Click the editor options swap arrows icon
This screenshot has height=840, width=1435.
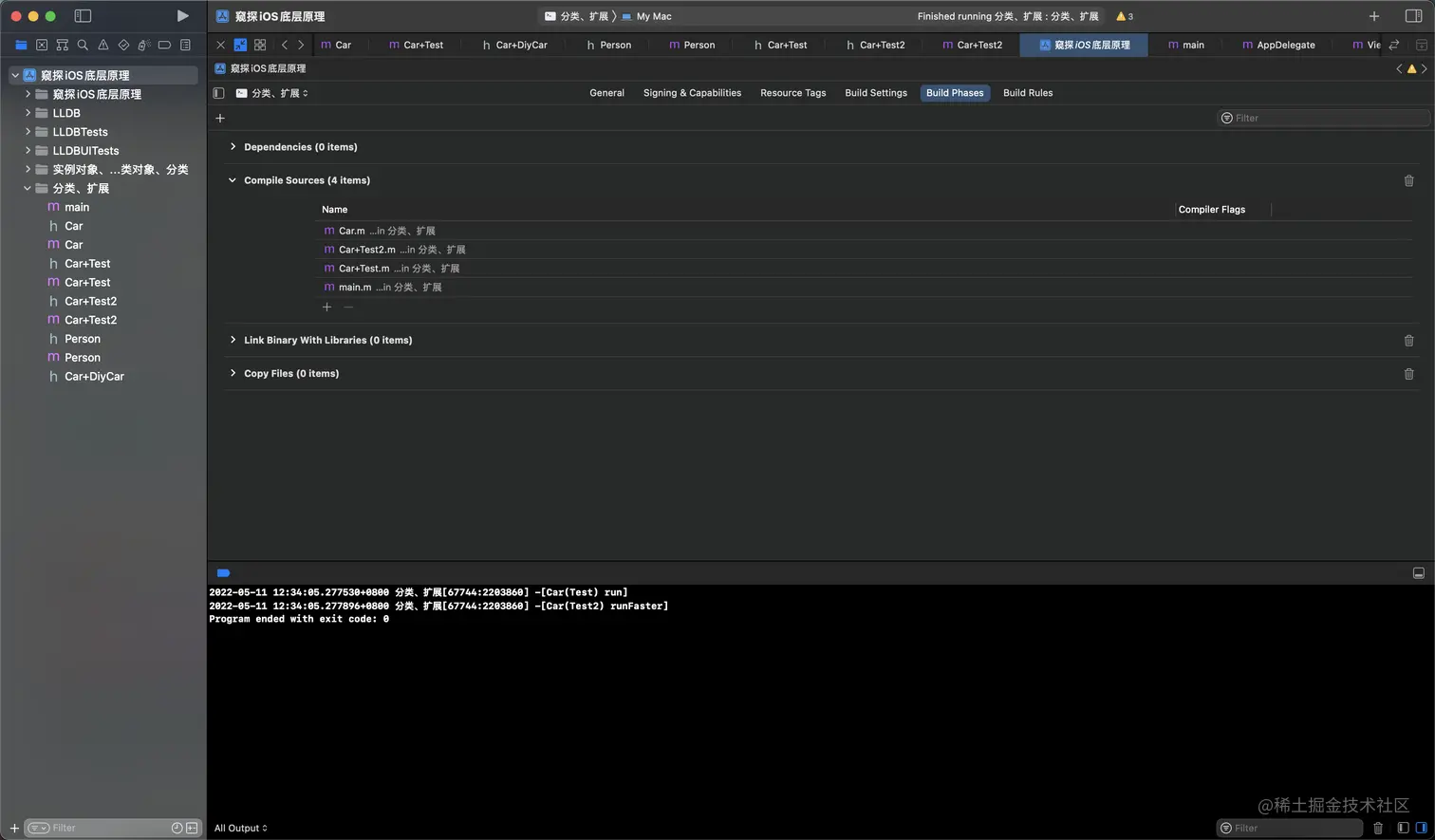coord(1394,45)
